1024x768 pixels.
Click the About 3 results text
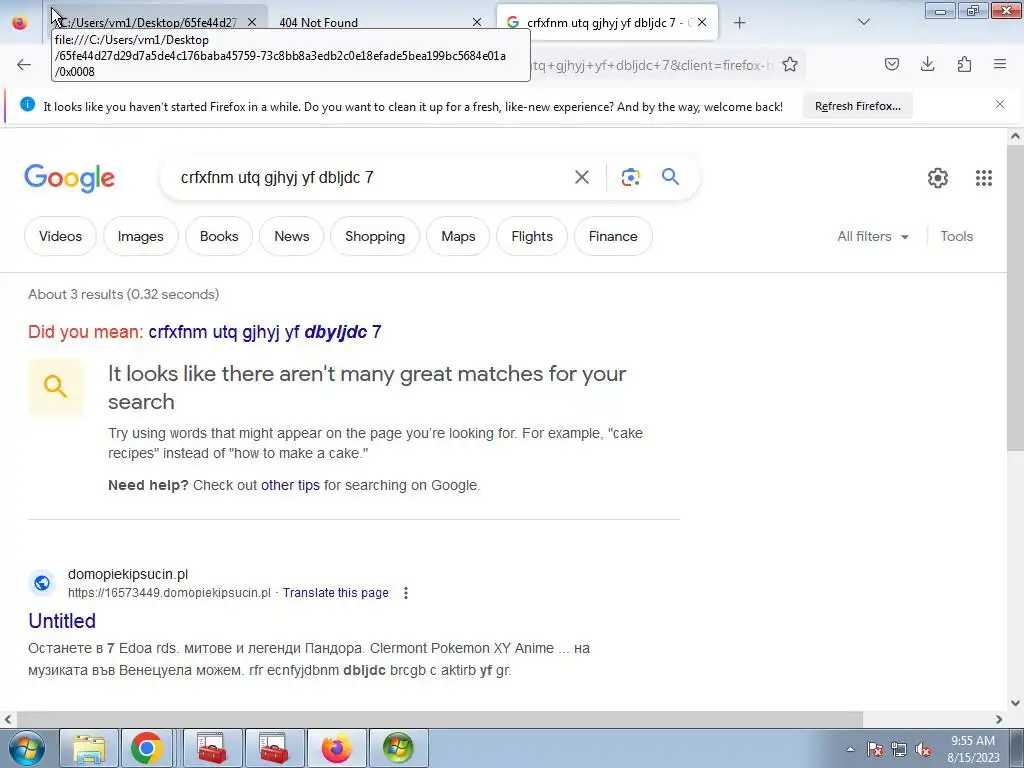pyautogui.click(x=123, y=295)
